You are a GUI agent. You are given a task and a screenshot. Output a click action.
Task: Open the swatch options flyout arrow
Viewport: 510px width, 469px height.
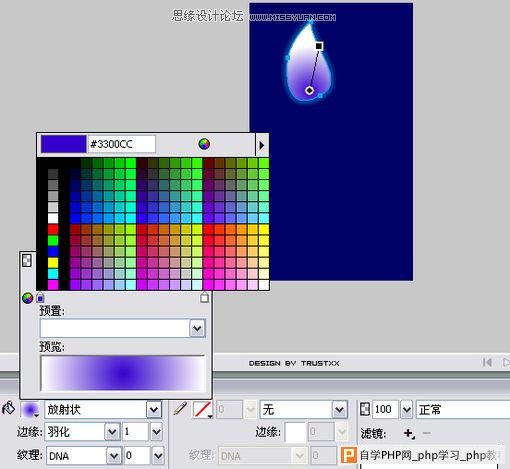(262, 145)
